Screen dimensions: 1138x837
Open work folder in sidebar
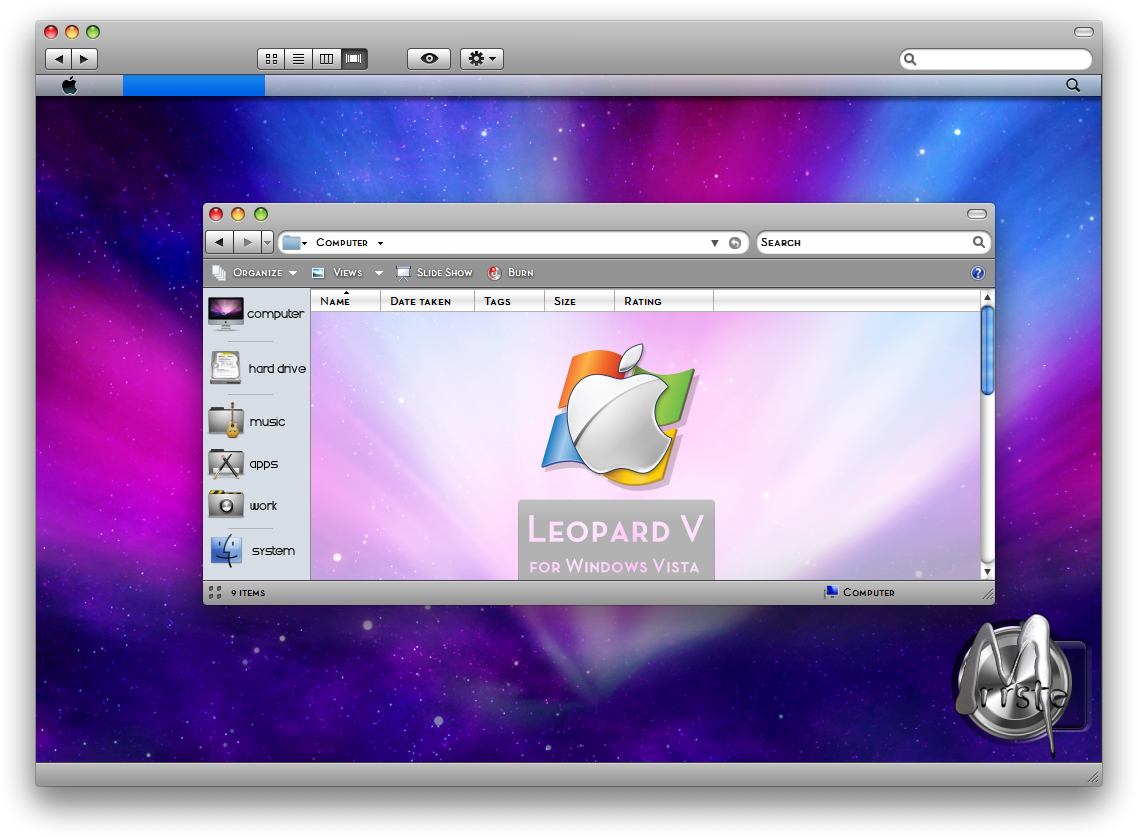pos(243,505)
